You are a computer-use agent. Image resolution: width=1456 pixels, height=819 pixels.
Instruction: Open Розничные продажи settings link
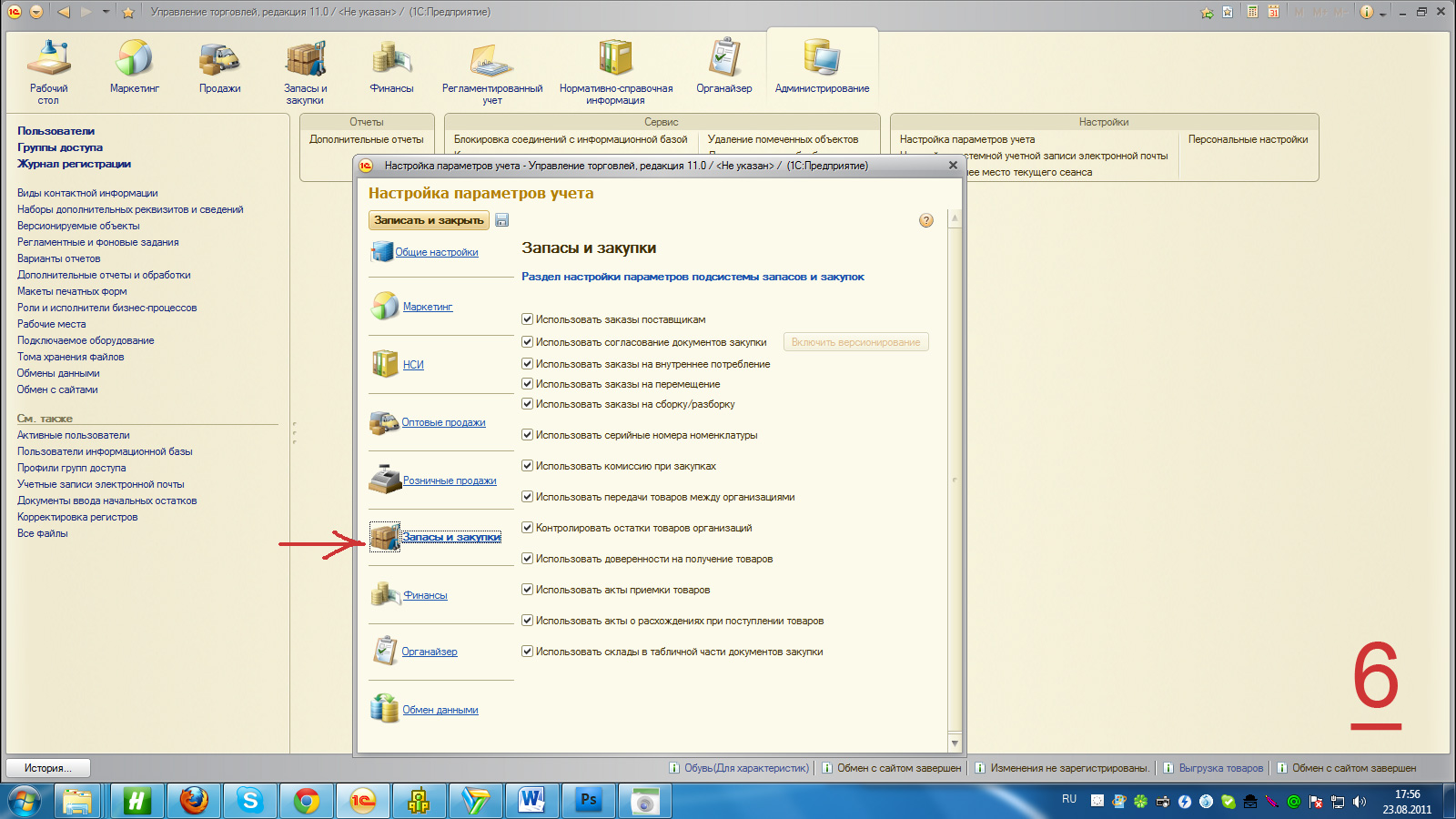(x=450, y=480)
